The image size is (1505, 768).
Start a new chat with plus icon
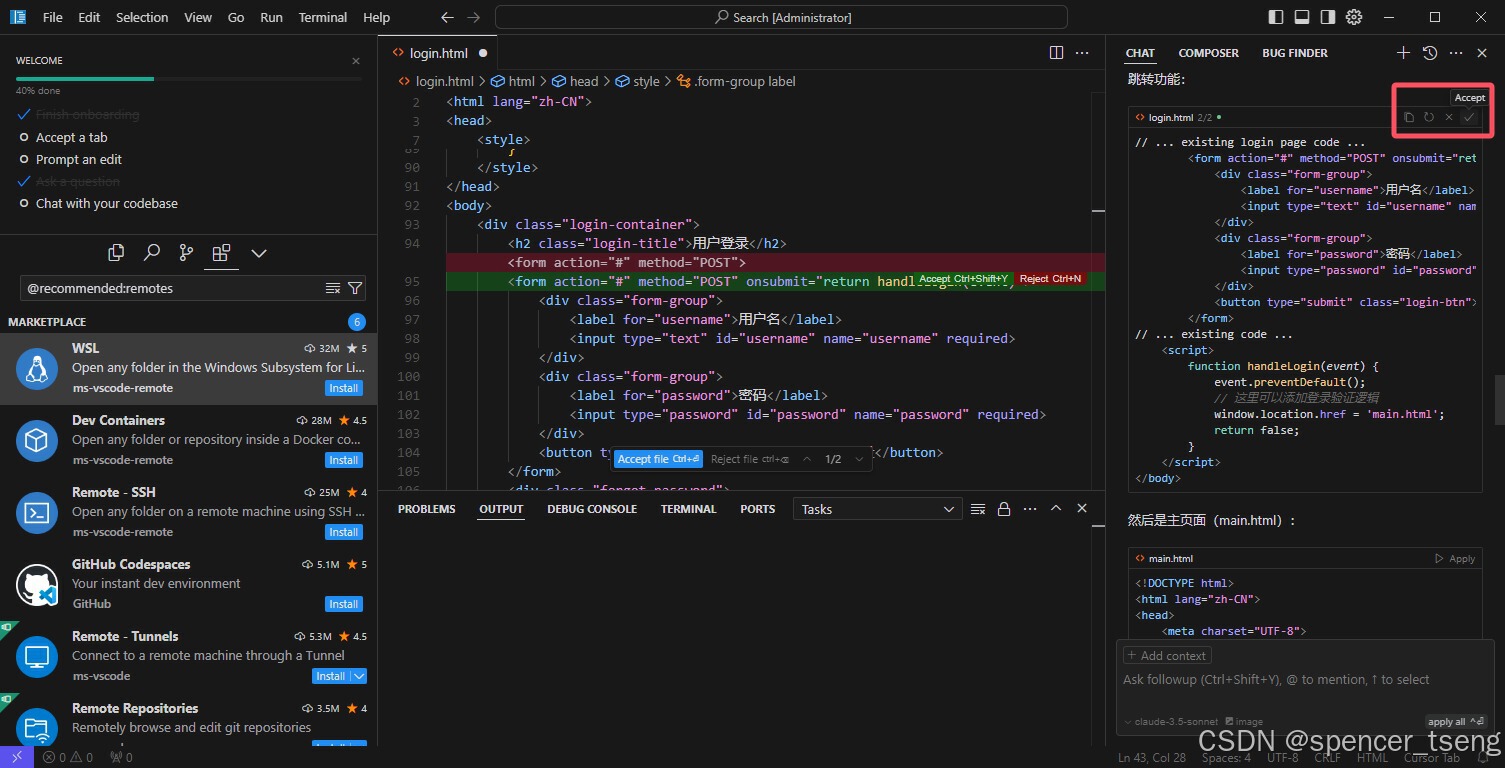(1403, 53)
